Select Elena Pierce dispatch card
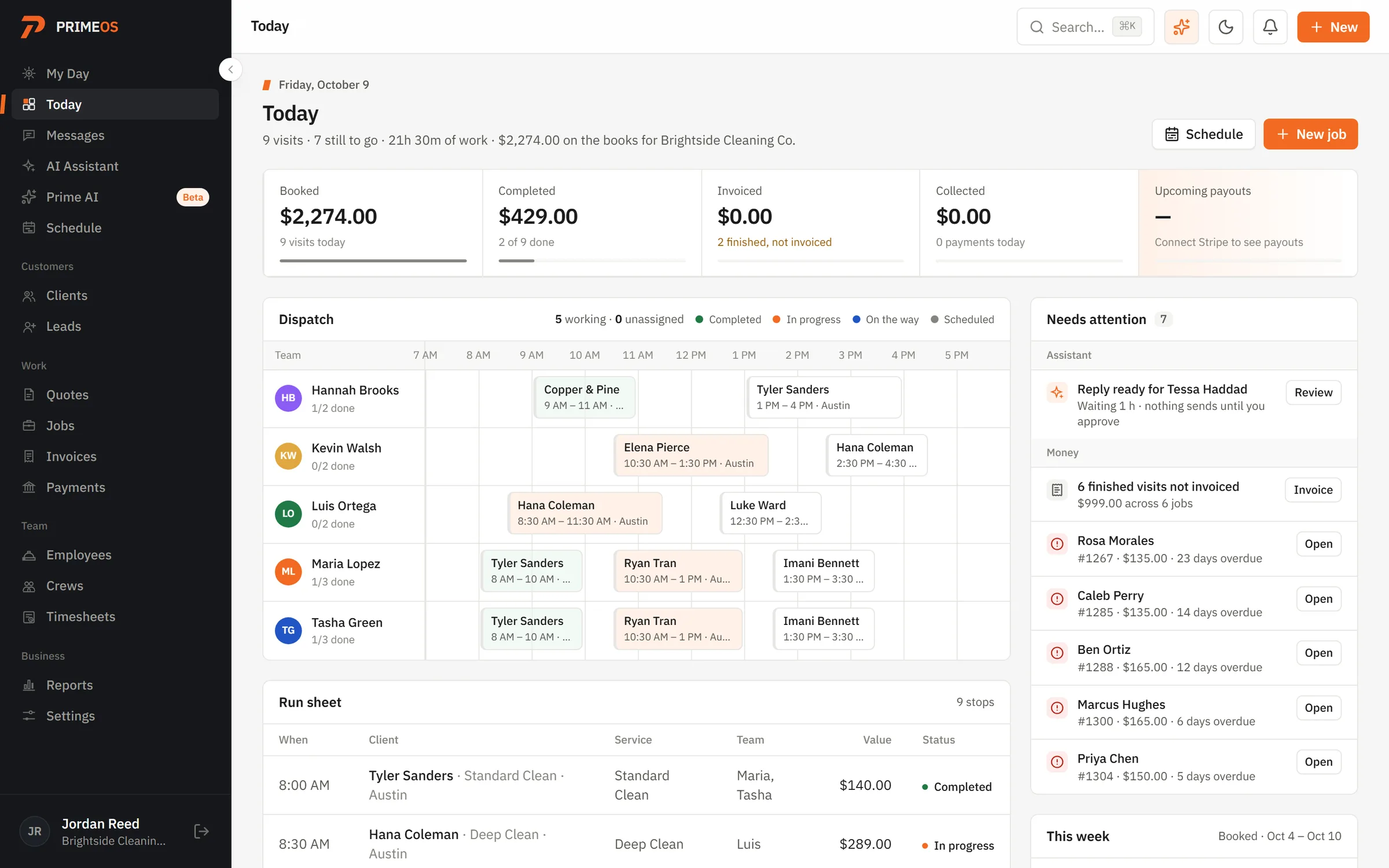Screen dimensions: 1389x868 point(691,455)
